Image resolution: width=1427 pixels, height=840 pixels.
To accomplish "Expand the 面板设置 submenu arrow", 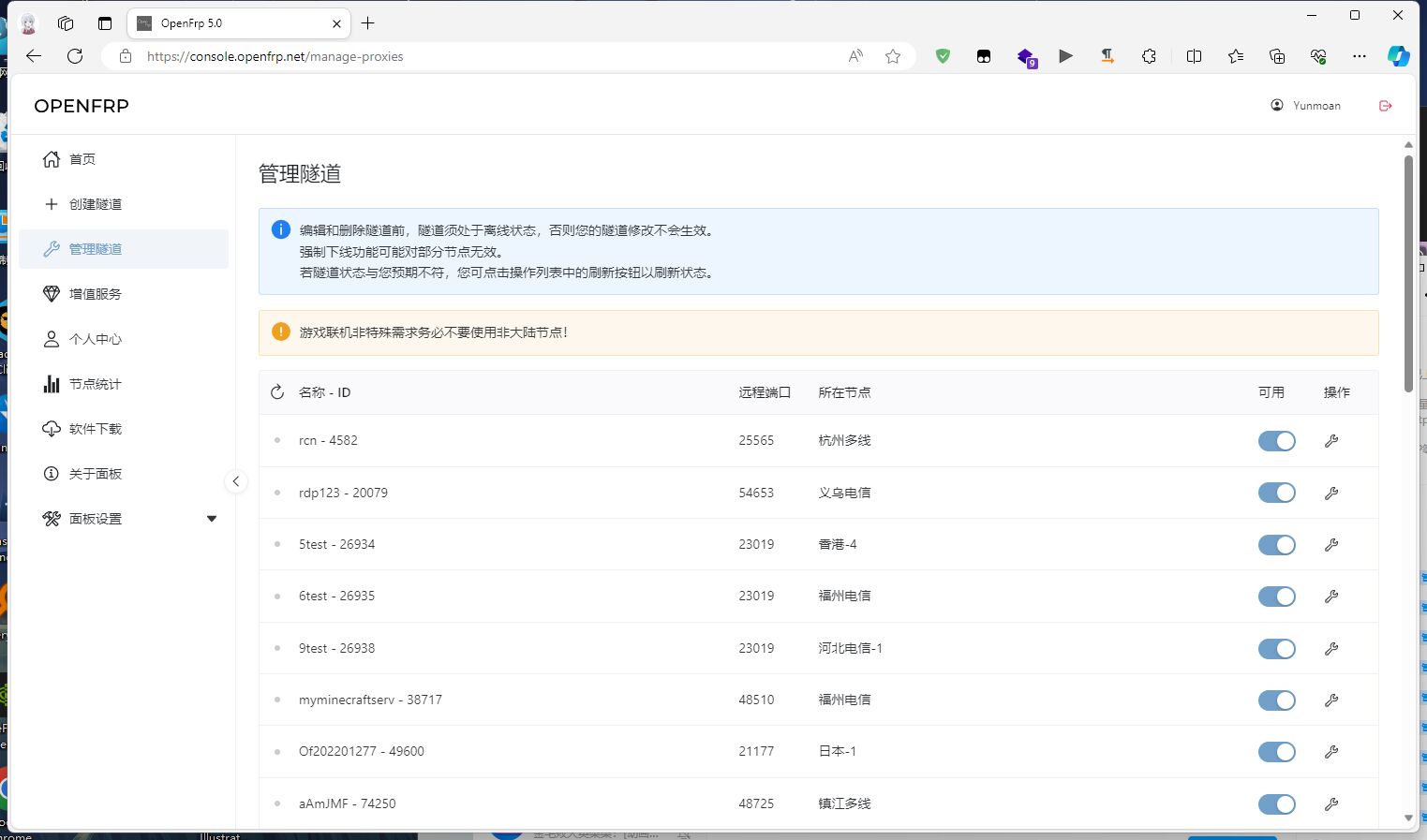I will tap(212, 519).
